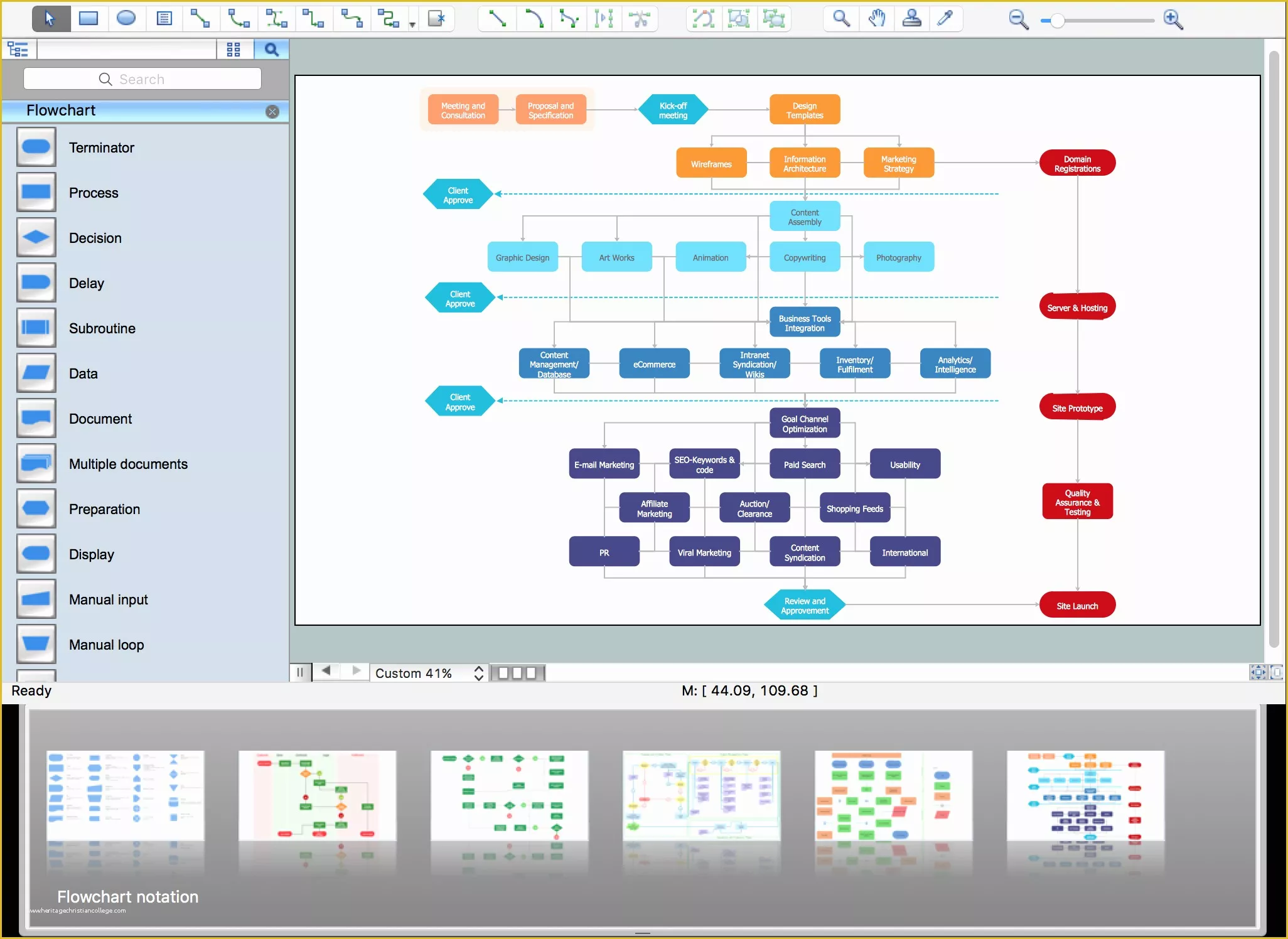Select the Ellipse shape tool
1288x939 pixels.
[x=125, y=19]
